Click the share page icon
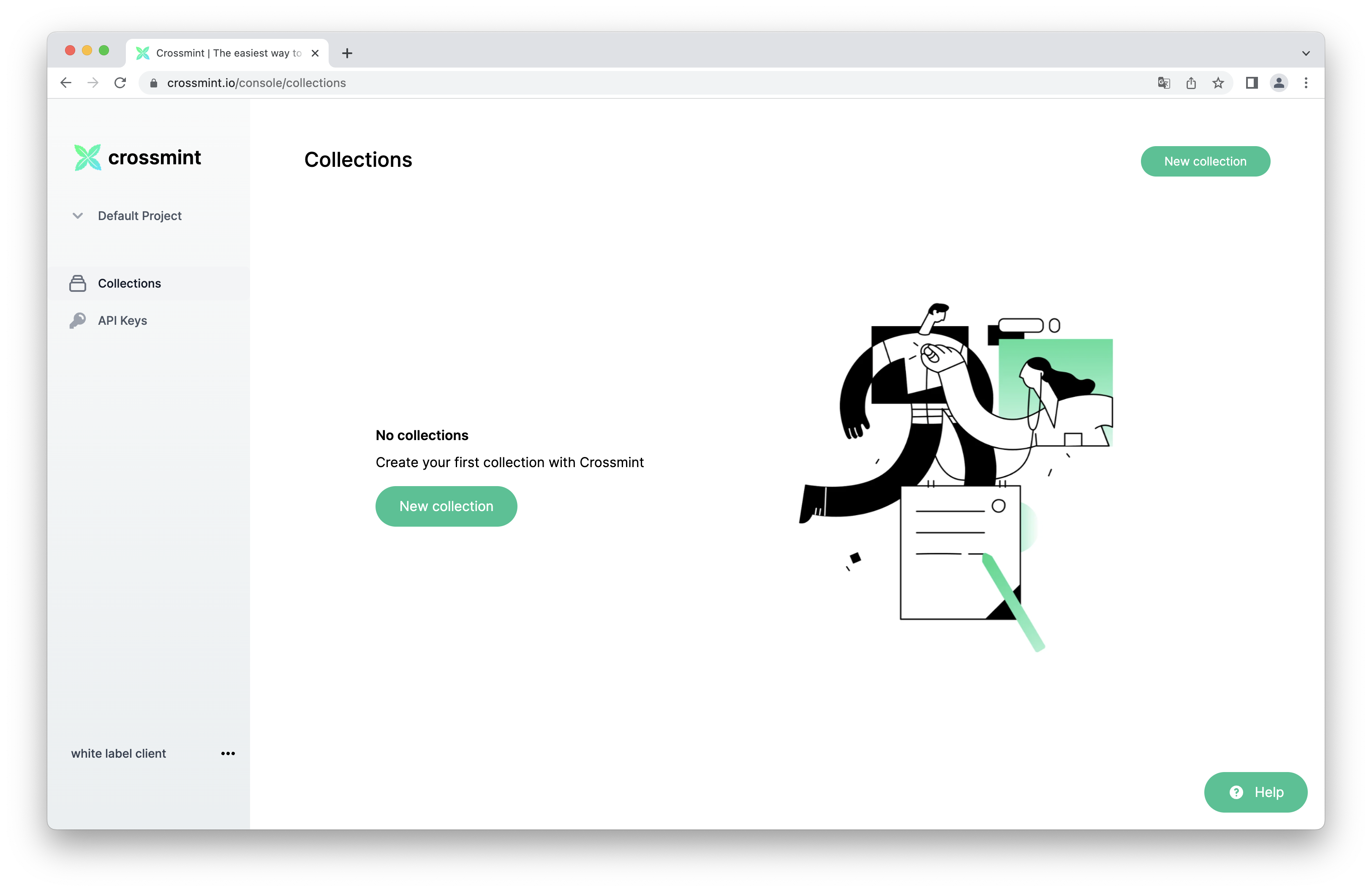 point(1191,83)
